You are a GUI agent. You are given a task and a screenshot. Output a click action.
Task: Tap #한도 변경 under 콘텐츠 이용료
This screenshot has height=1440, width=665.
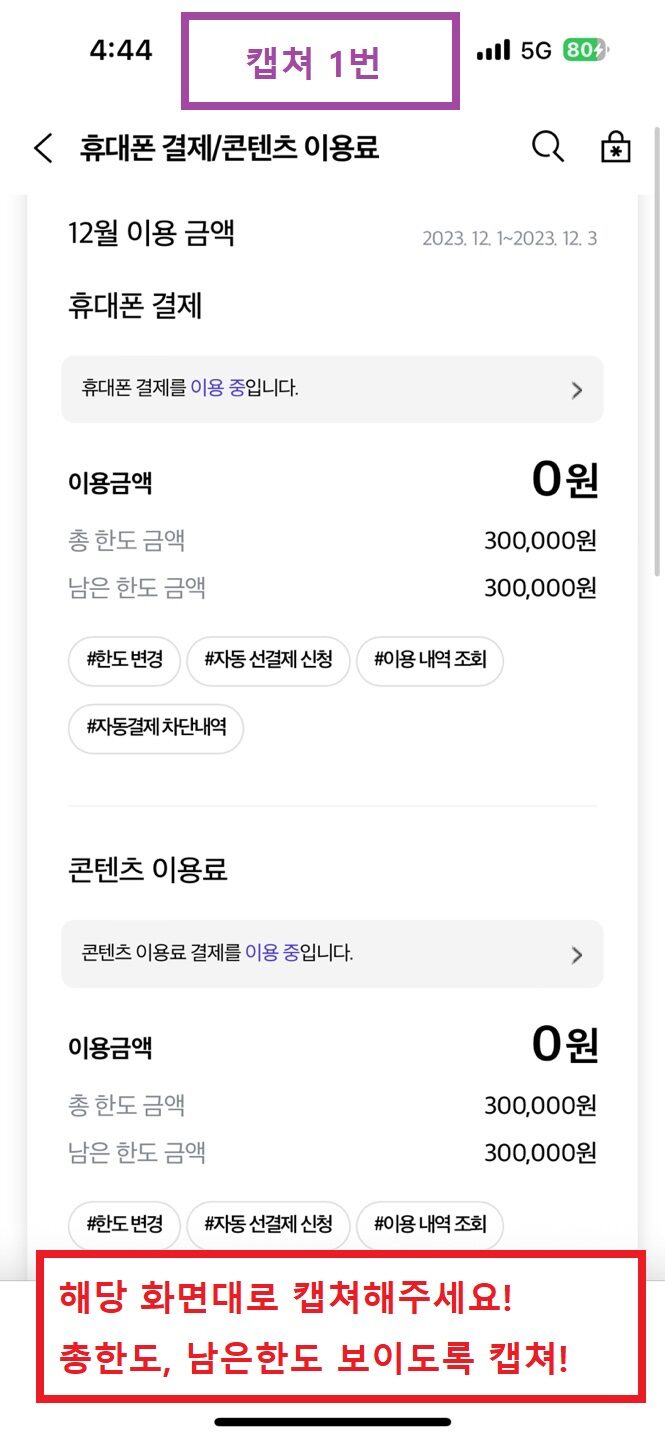tap(124, 1225)
